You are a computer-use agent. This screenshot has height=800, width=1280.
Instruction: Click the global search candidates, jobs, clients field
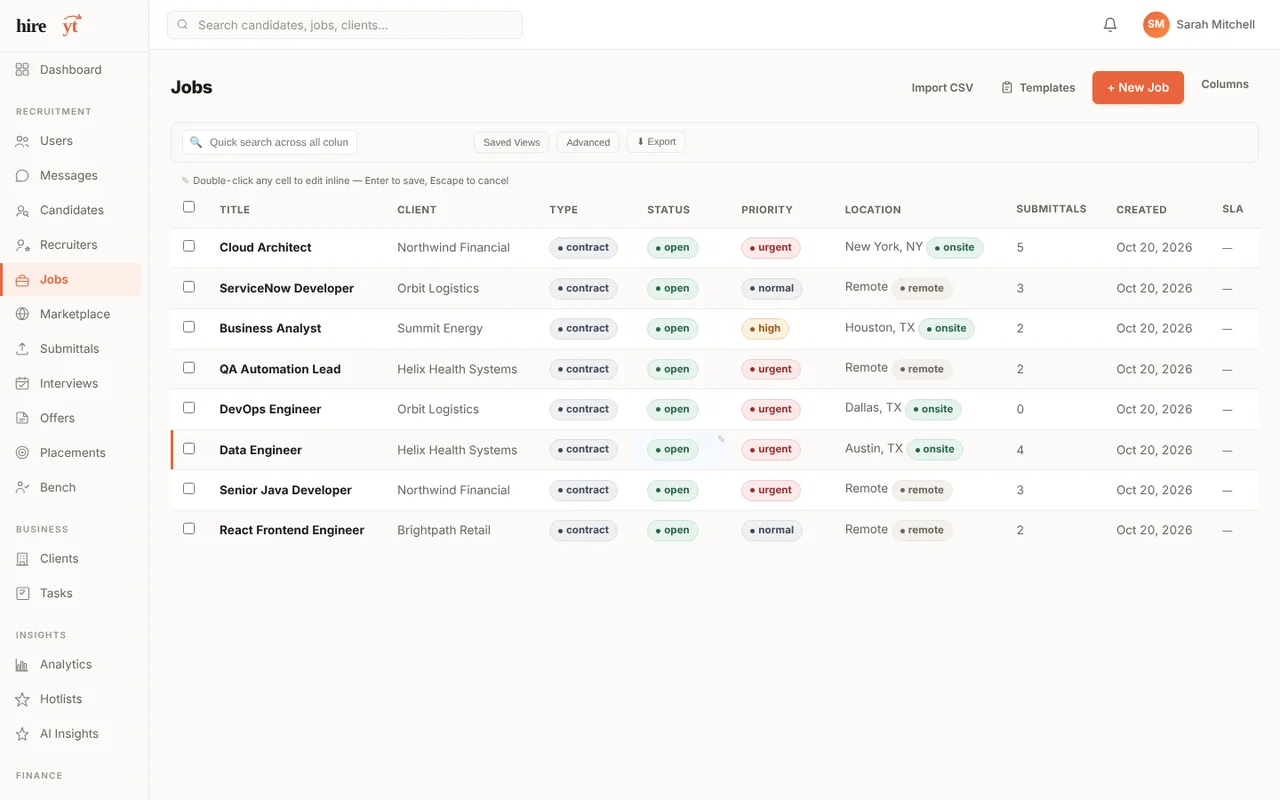(345, 25)
